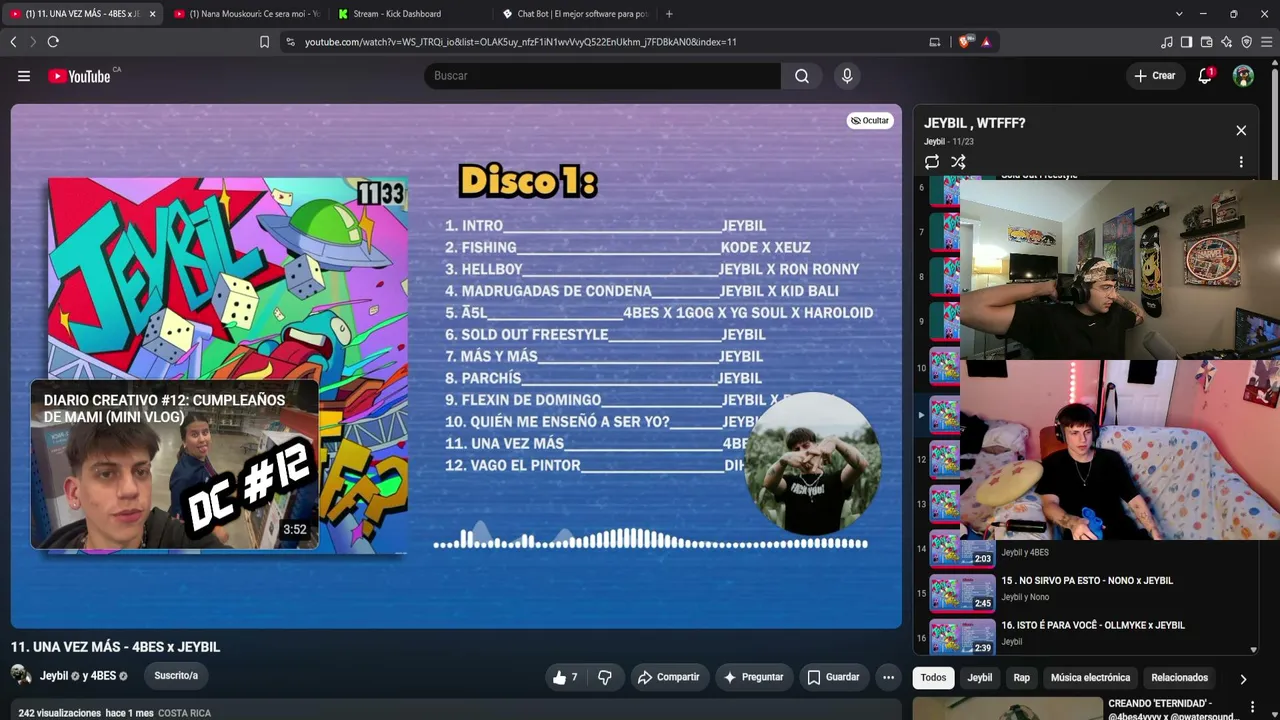The height and width of the screenshot is (720, 1280).
Task: Open the Jeybil channel avatar under video
Action: click(20, 676)
